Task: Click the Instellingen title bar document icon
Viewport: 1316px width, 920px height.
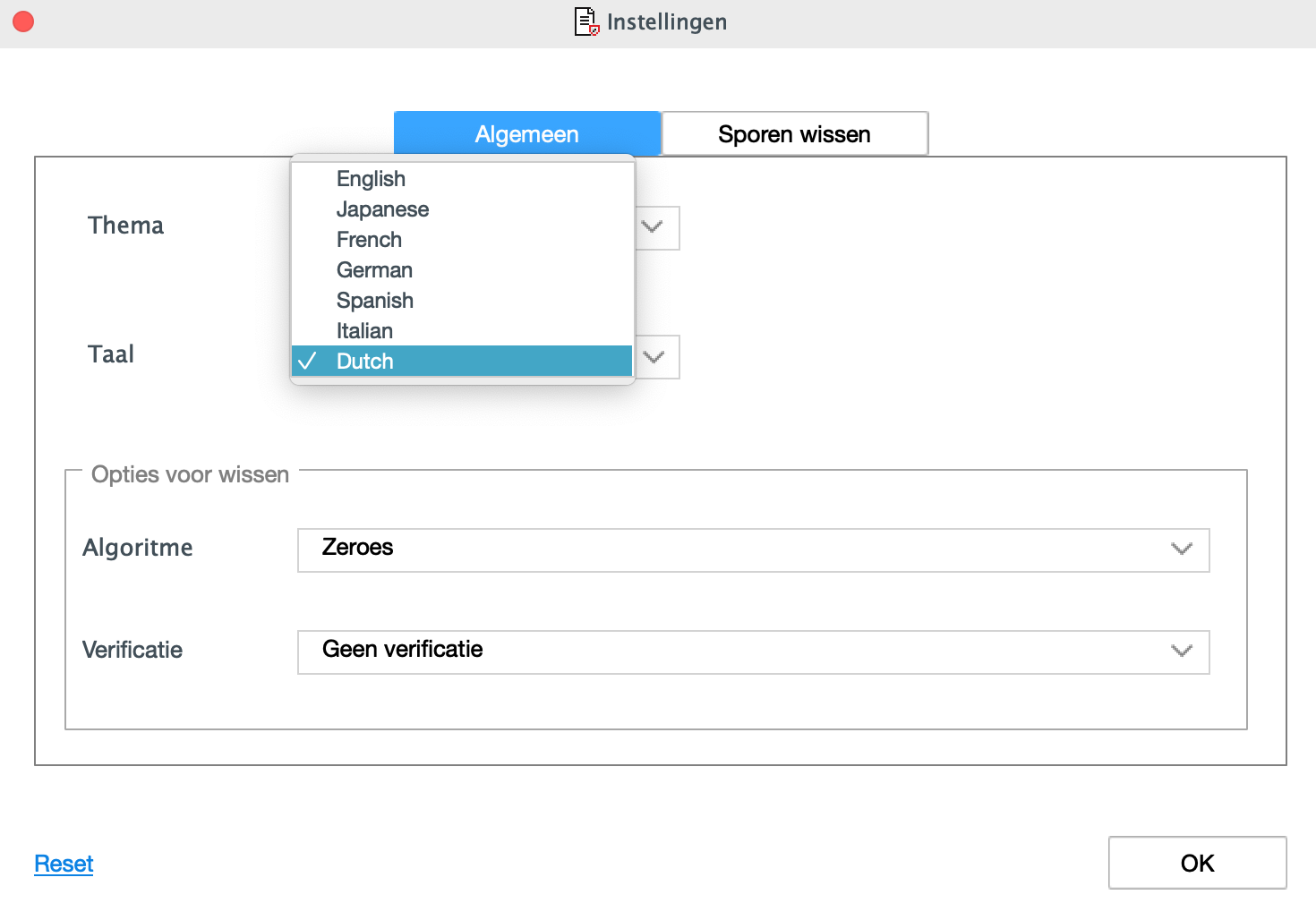Action: [586, 21]
